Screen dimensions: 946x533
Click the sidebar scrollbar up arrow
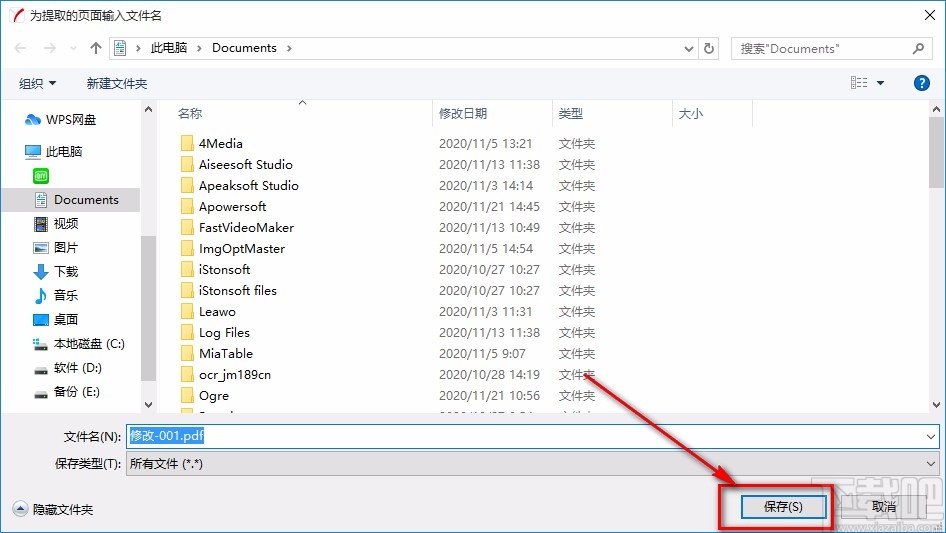(x=148, y=109)
